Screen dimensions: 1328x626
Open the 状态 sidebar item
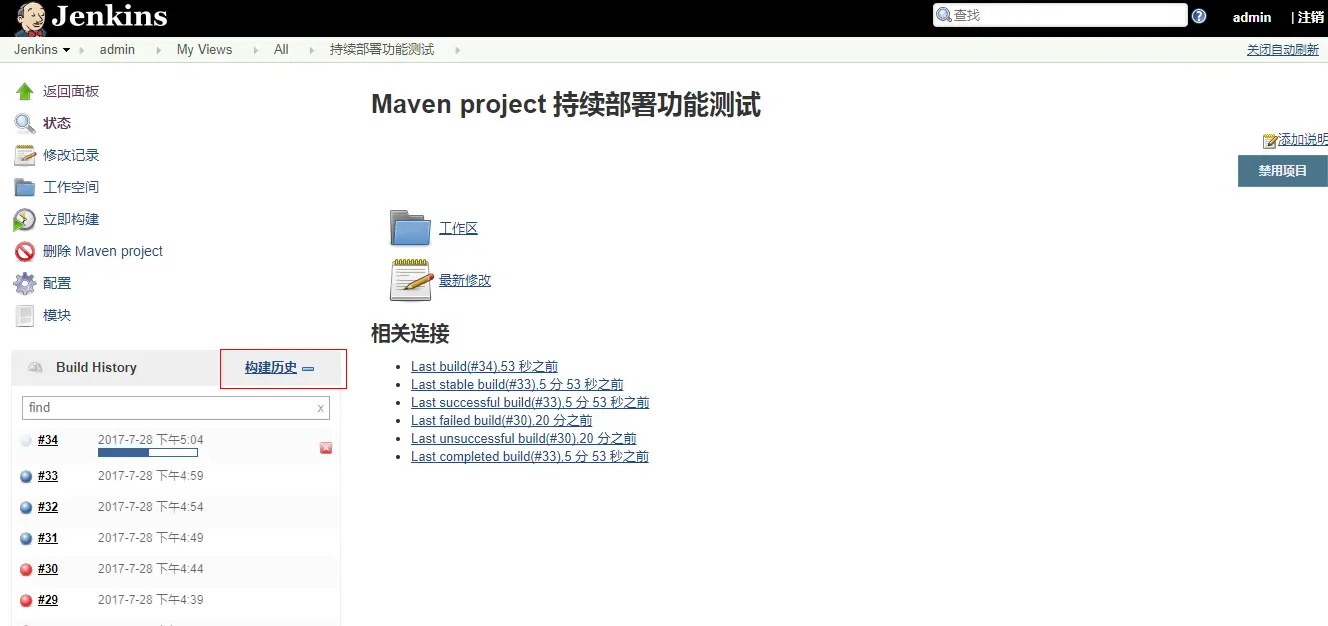click(x=57, y=123)
